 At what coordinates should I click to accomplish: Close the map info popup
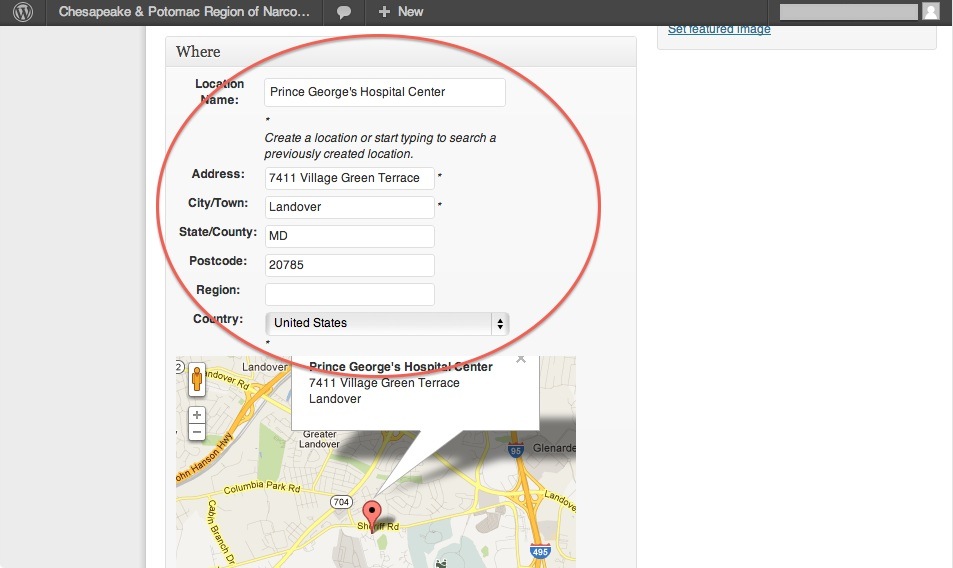521,359
